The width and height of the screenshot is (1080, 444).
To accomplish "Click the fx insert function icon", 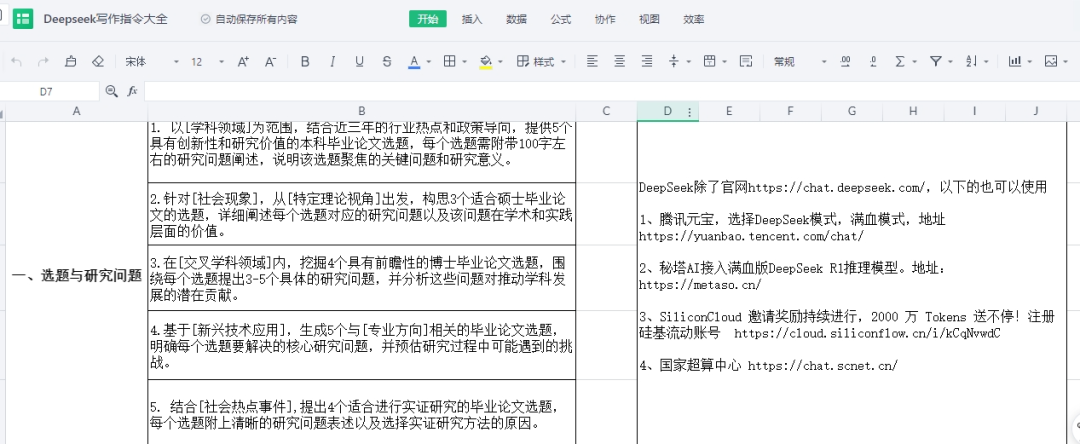I will pyautogui.click(x=133, y=91).
